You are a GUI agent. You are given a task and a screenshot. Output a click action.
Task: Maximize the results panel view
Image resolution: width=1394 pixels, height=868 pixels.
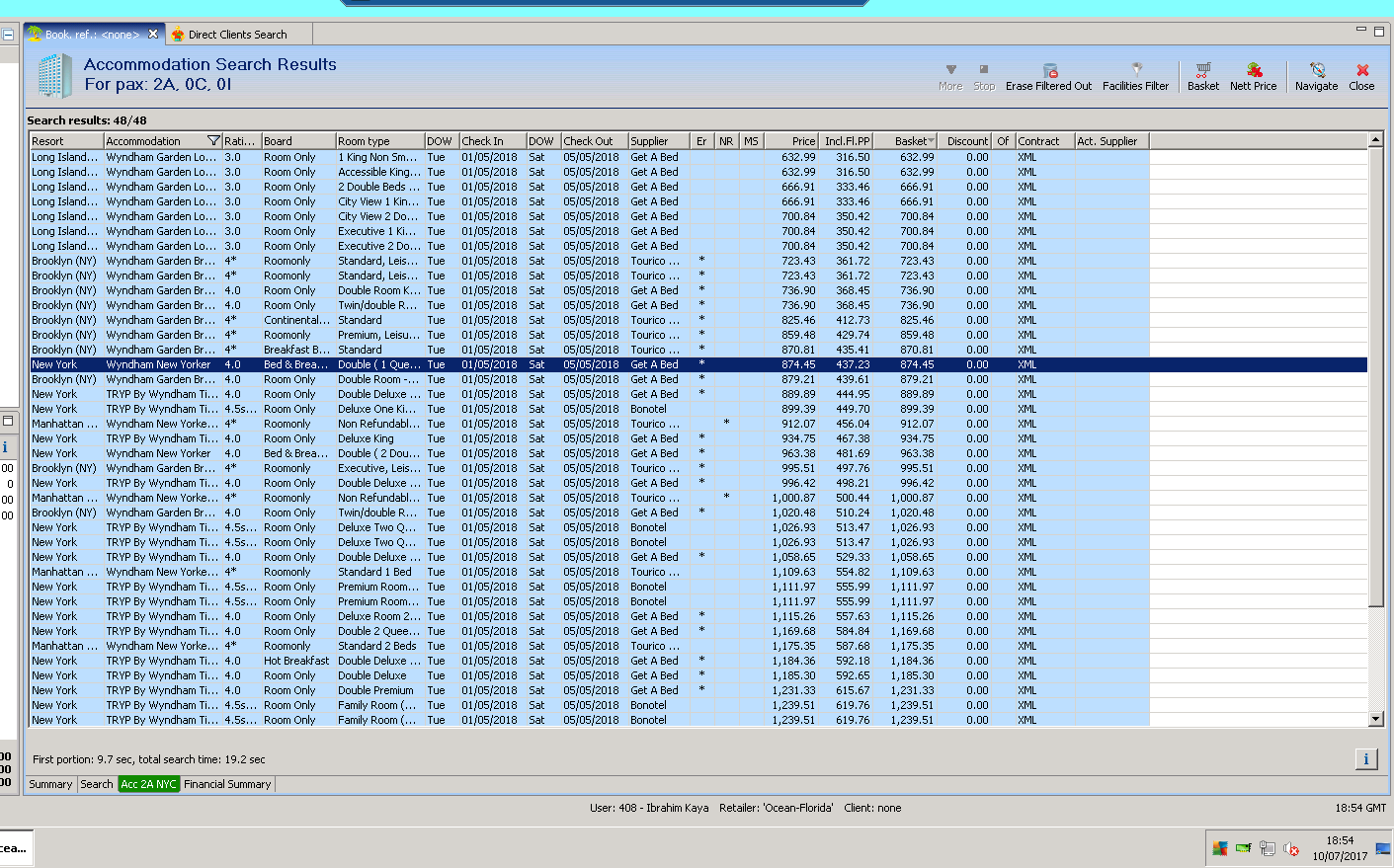1379,31
